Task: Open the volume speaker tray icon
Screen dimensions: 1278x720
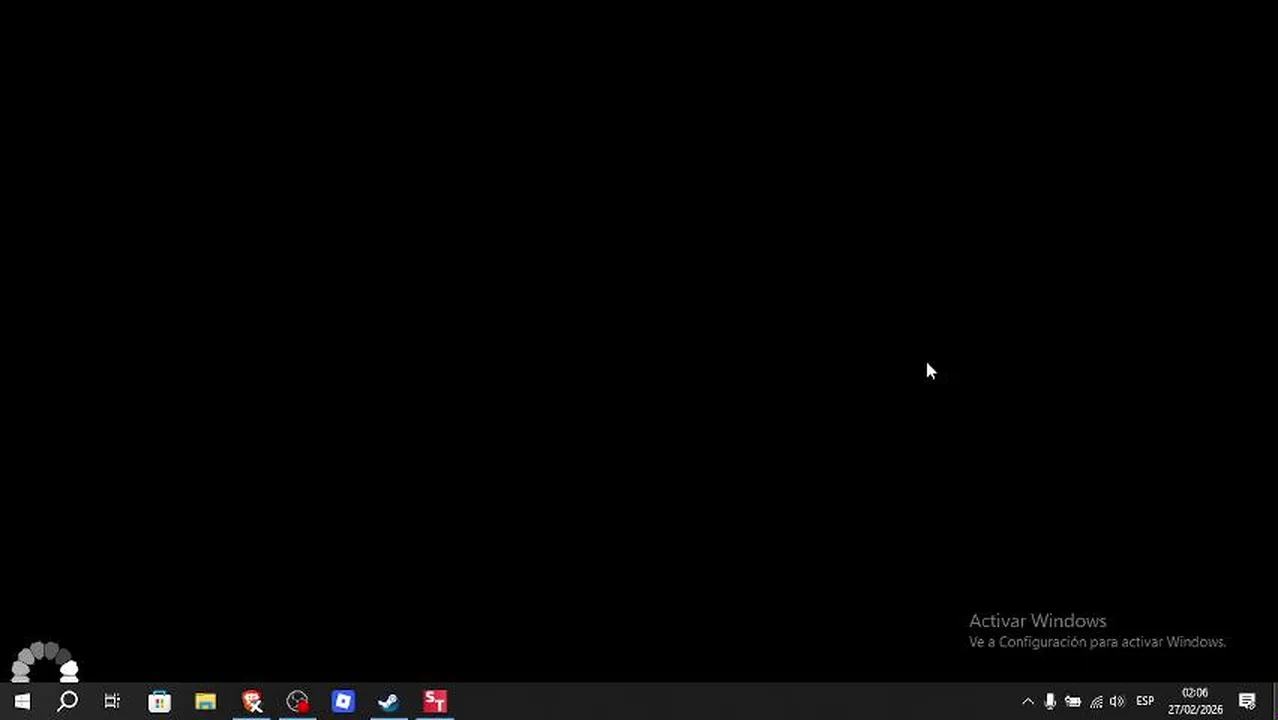Action: tap(1117, 702)
